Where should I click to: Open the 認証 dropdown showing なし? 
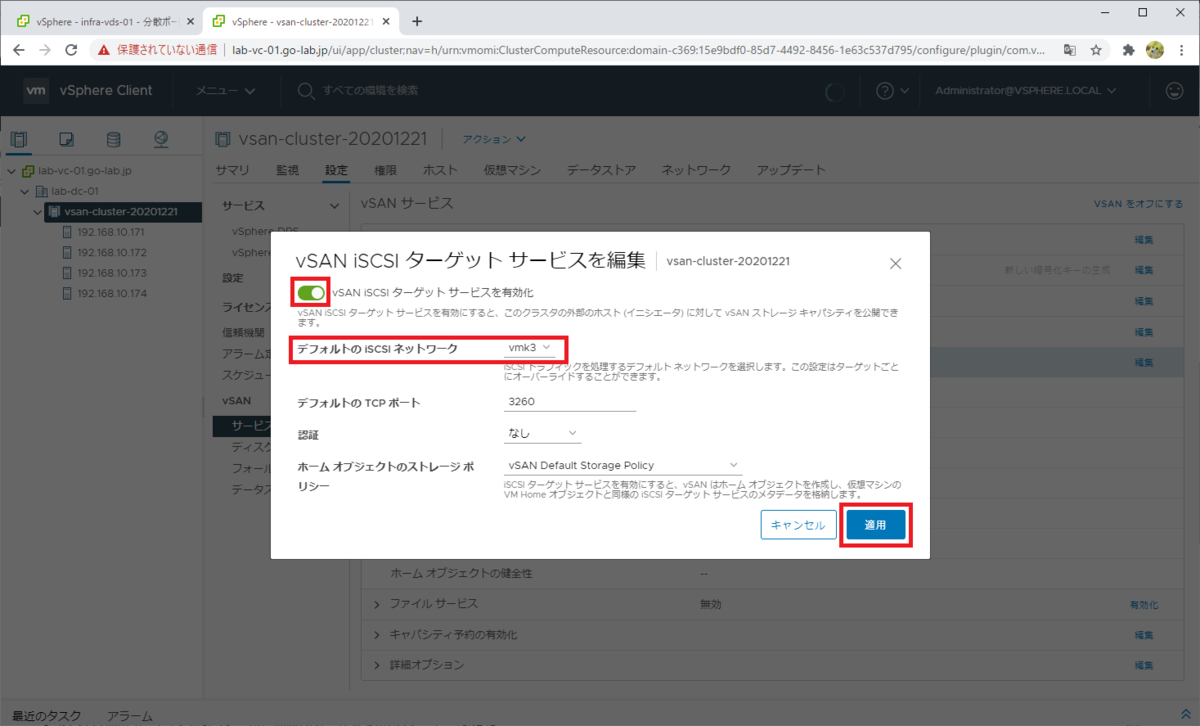point(542,433)
